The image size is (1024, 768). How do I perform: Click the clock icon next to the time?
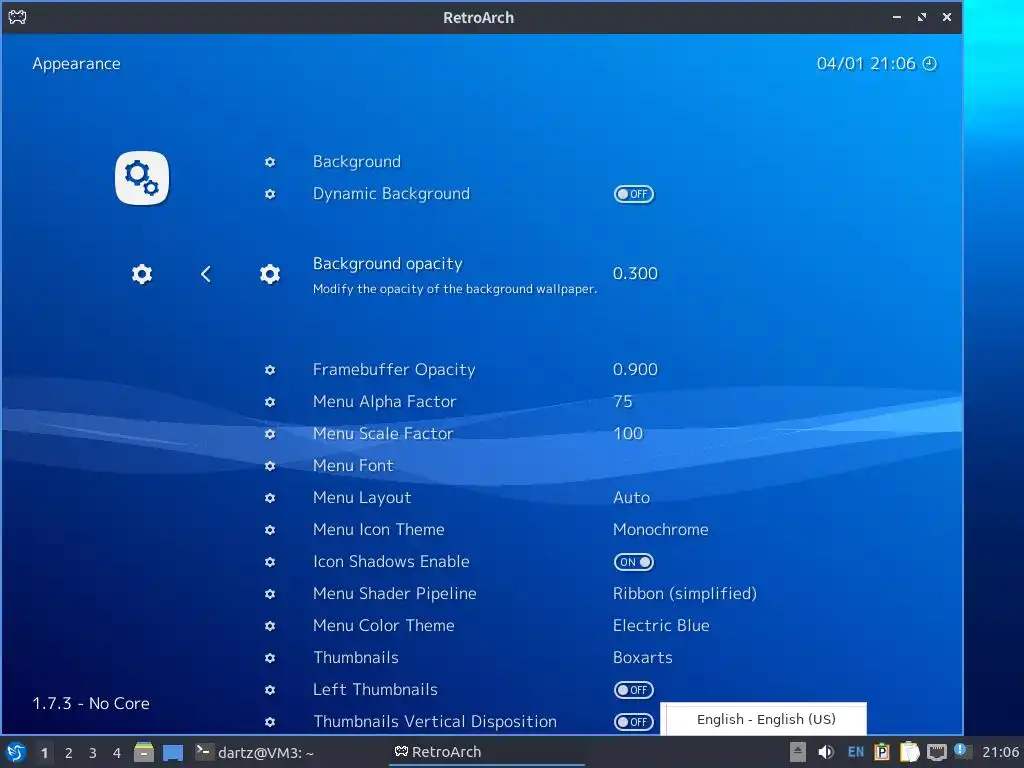point(929,63)
